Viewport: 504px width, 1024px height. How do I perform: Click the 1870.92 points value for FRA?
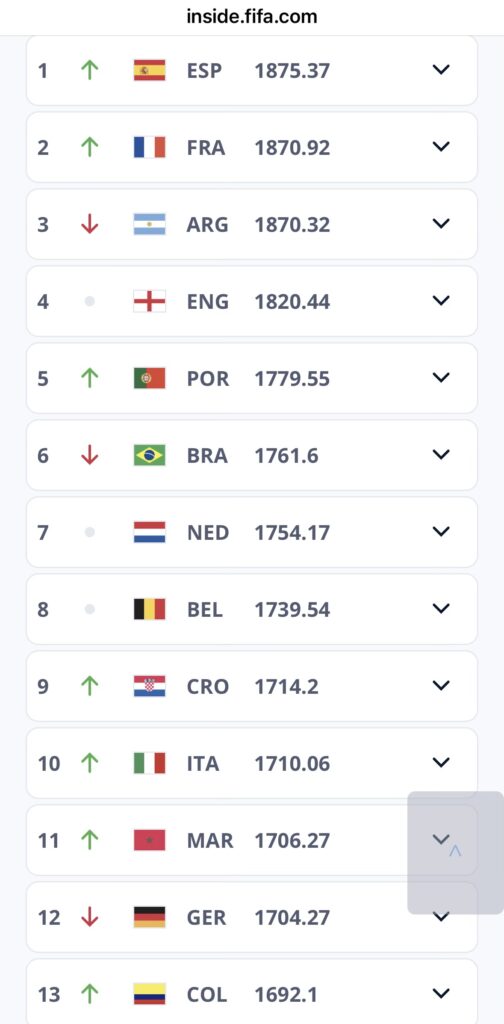[292, 148]
